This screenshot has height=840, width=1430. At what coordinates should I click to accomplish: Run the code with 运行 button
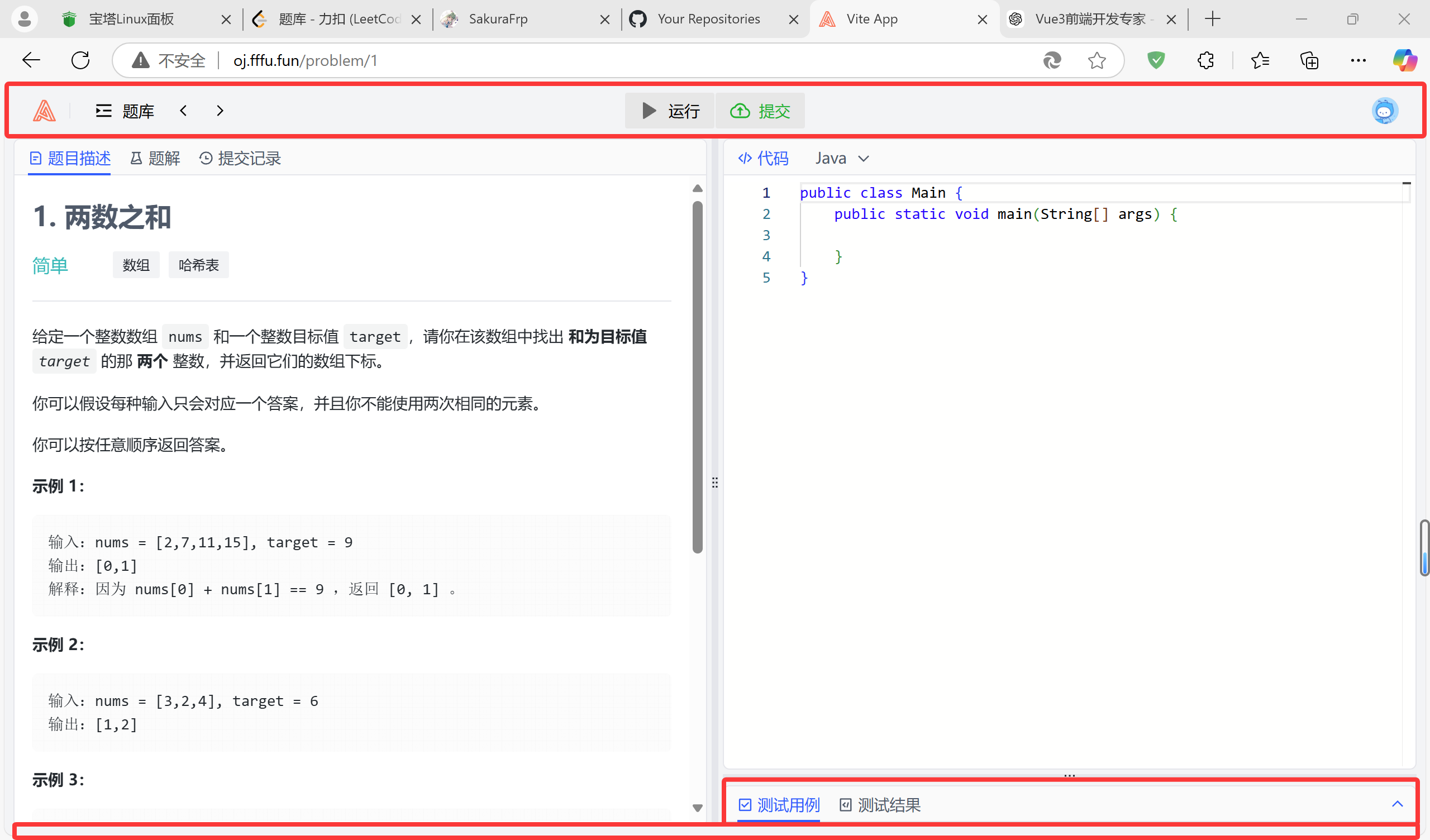670,111
